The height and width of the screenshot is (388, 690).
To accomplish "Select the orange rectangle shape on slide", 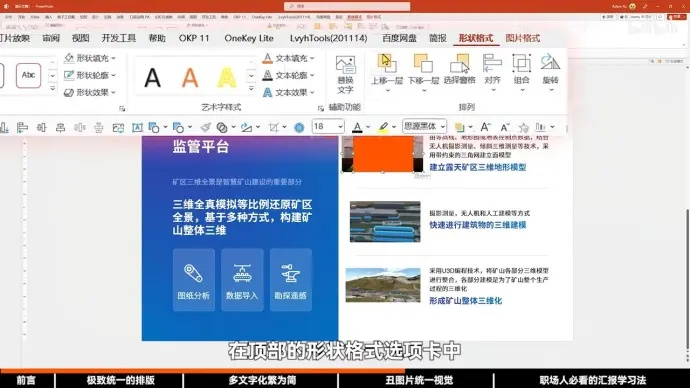I will 383,154.
